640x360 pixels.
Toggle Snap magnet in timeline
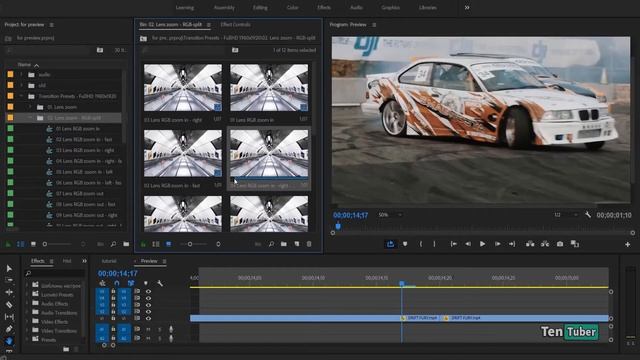(117, 283)
